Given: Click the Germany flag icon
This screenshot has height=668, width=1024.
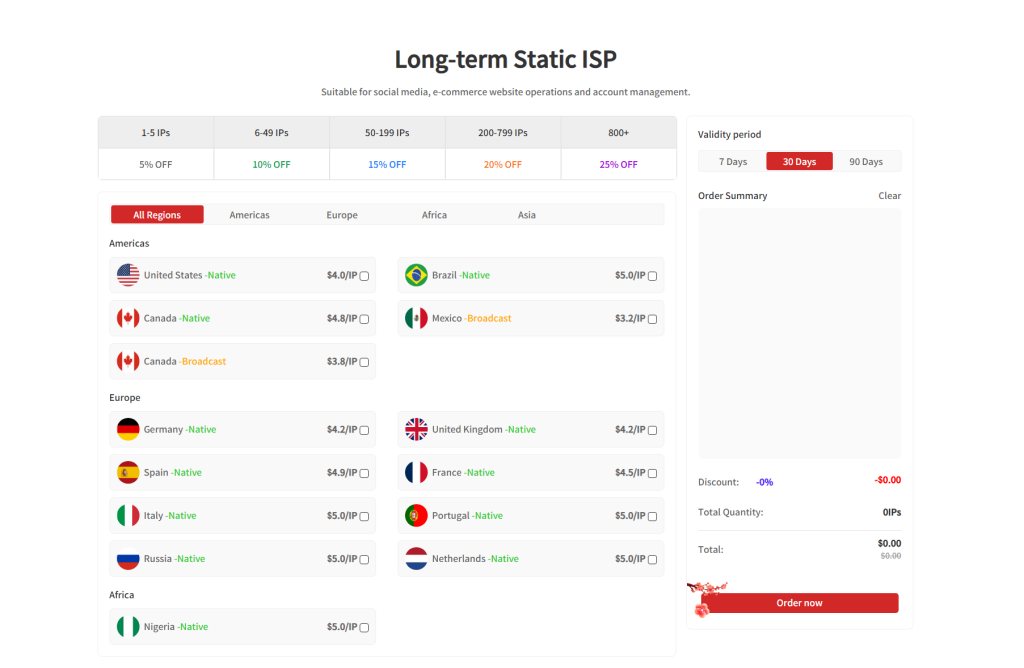Looking at the screenshot, I should tap(128, 429).
